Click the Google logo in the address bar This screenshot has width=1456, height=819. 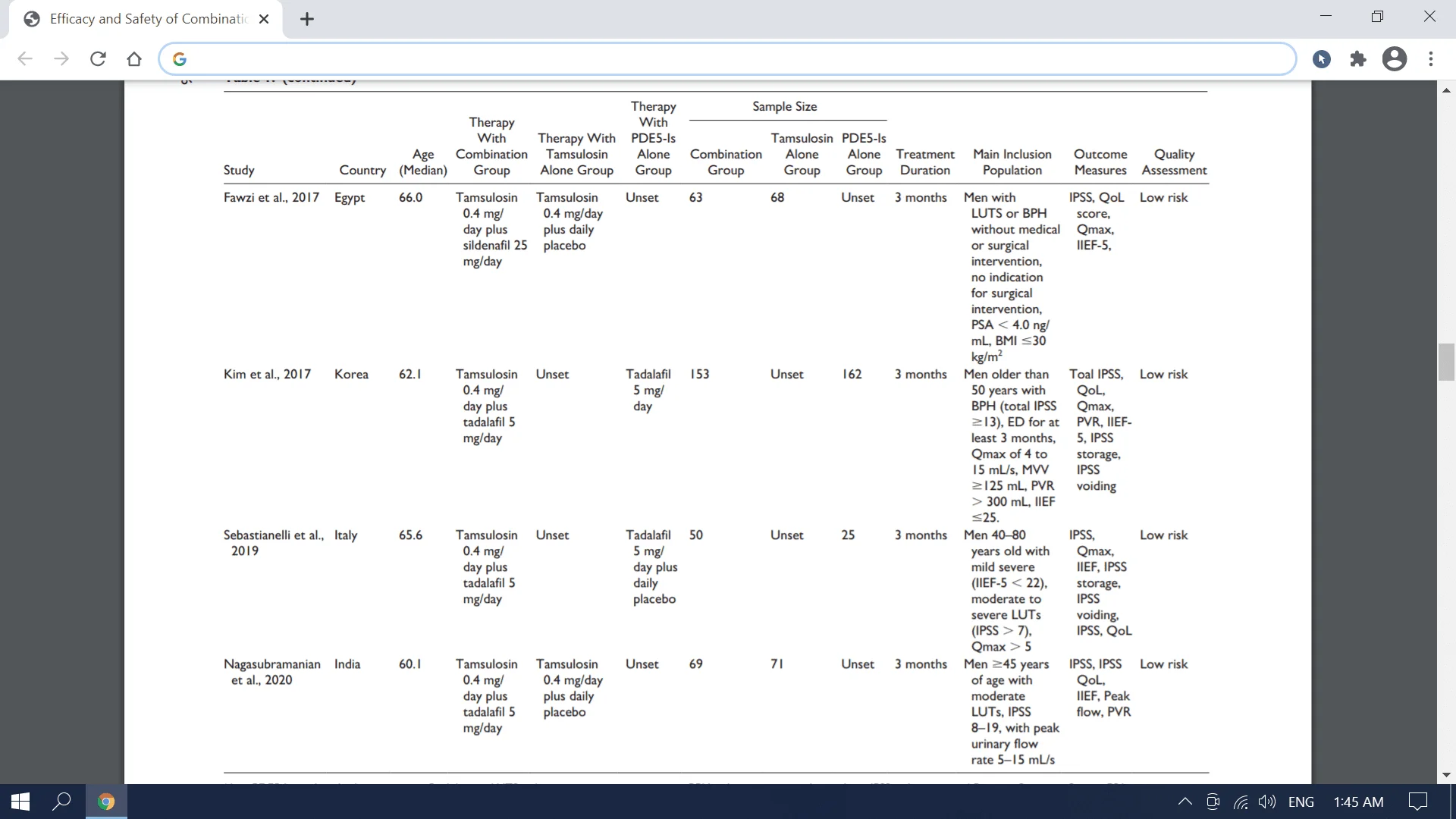pos(180,59)
